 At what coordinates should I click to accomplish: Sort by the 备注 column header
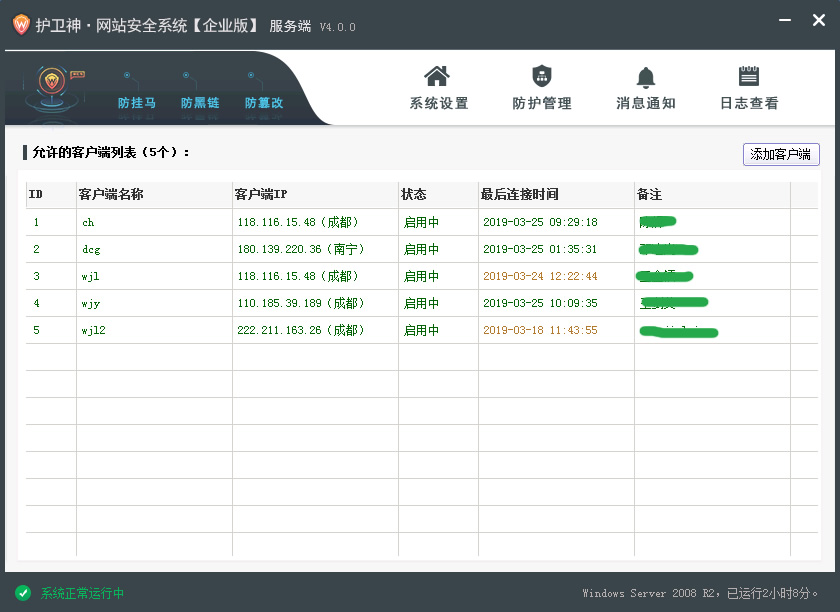712,195
